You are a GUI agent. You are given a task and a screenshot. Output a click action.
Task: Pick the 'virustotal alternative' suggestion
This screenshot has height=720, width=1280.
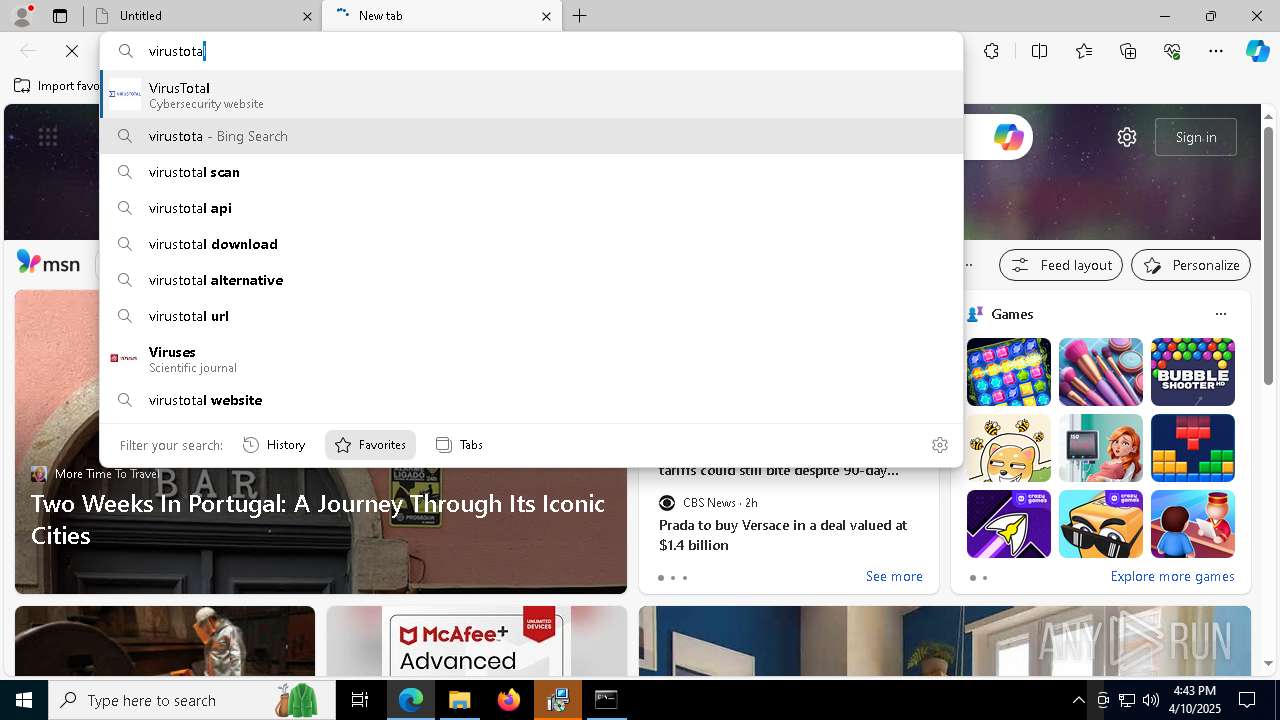click(531, 280)
